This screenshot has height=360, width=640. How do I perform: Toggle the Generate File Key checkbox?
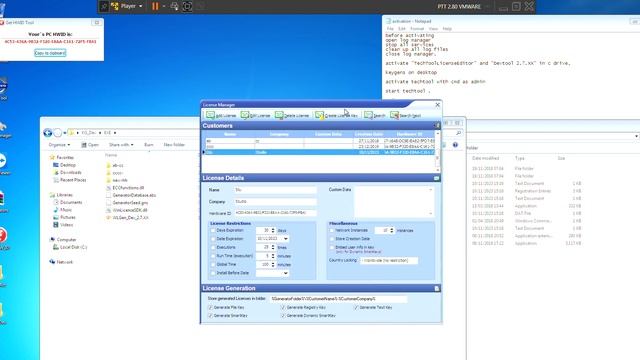pos(211,307)
